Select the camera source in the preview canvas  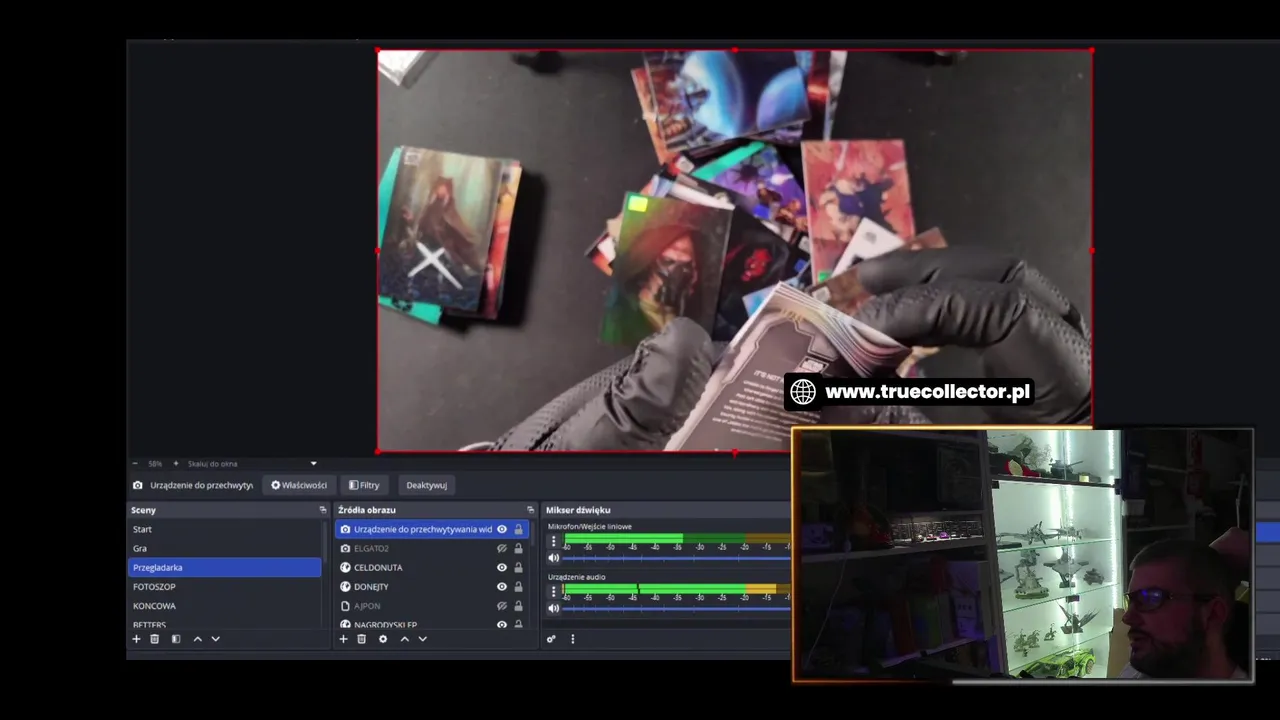pyautogui.click(x=734, y=250)
